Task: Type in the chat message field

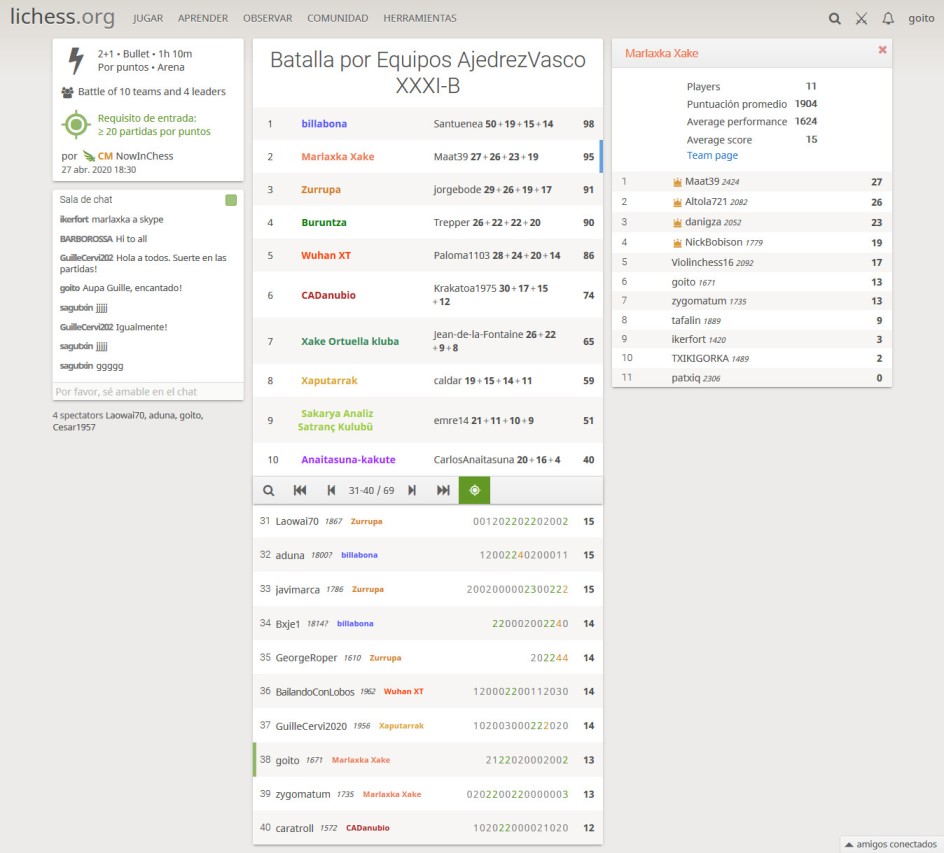Action: (x=147, y=392)
